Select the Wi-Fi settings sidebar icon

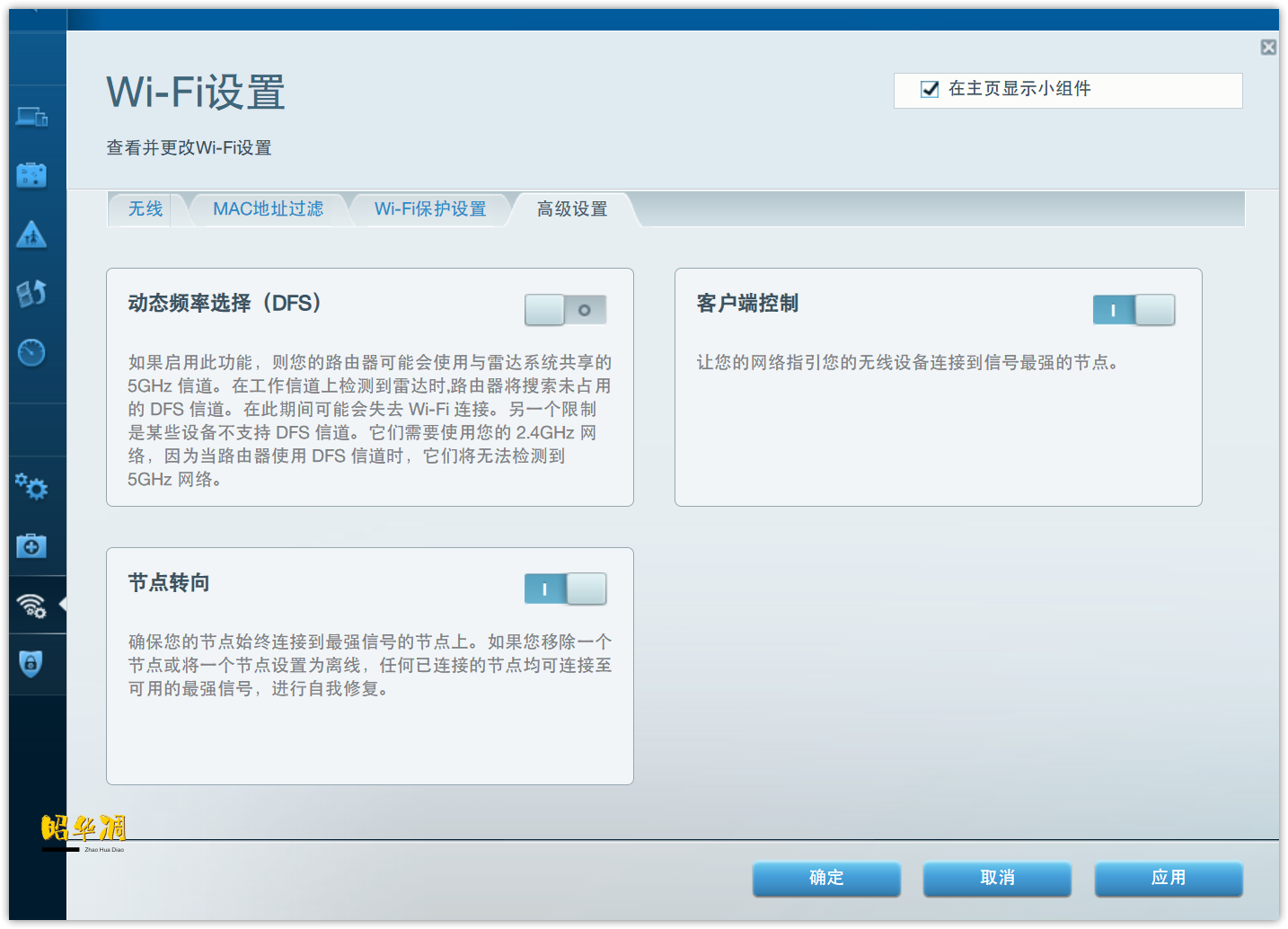[x=31, y=606]
